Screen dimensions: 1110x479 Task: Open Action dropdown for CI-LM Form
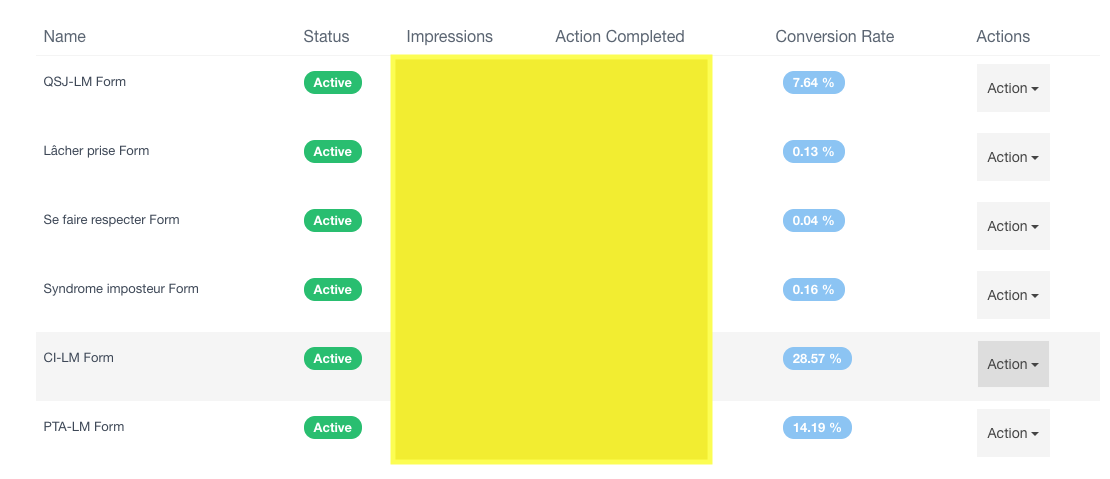click(1013, 364)
